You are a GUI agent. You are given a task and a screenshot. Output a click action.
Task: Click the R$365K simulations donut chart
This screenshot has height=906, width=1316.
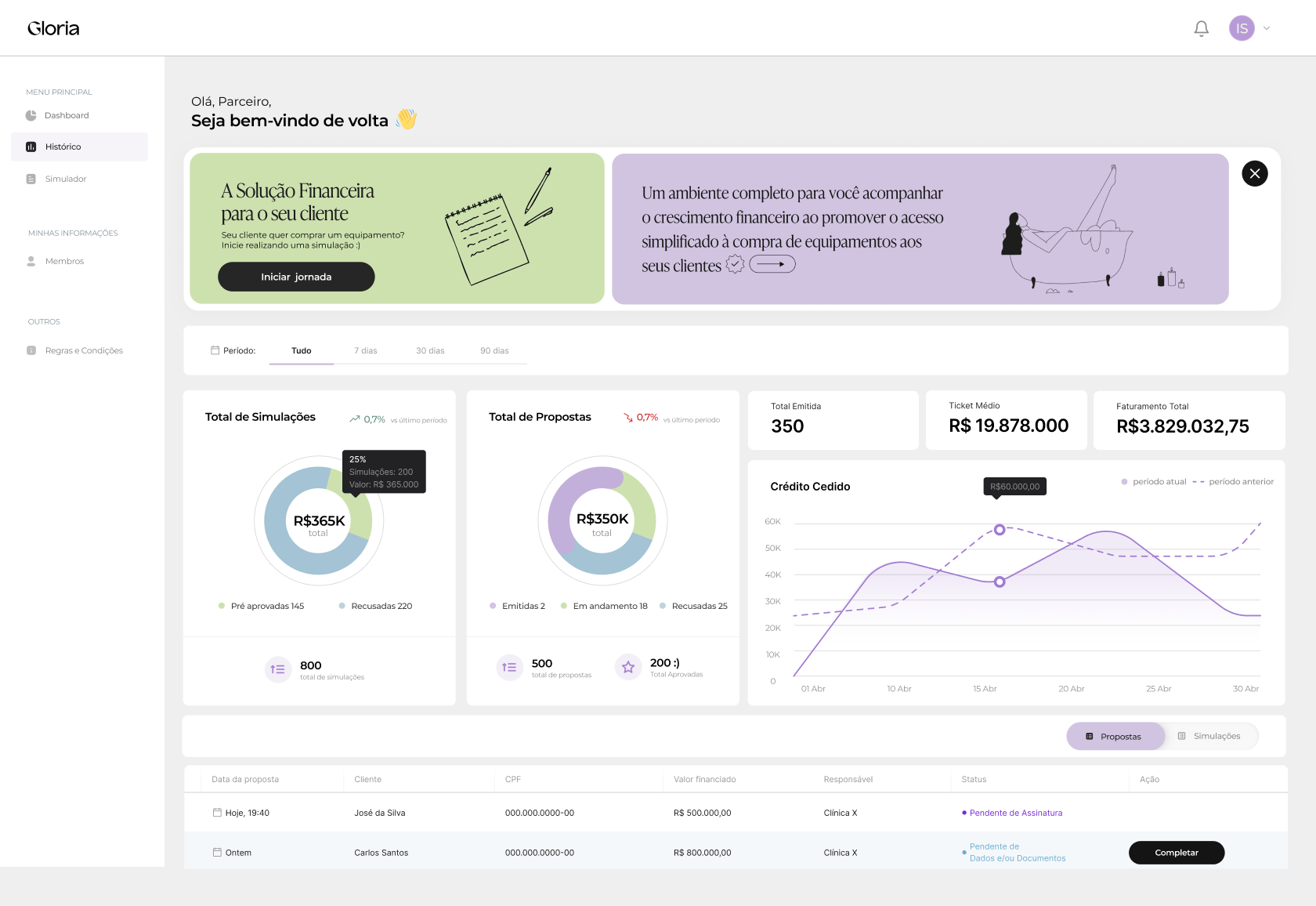click(319, 520)
